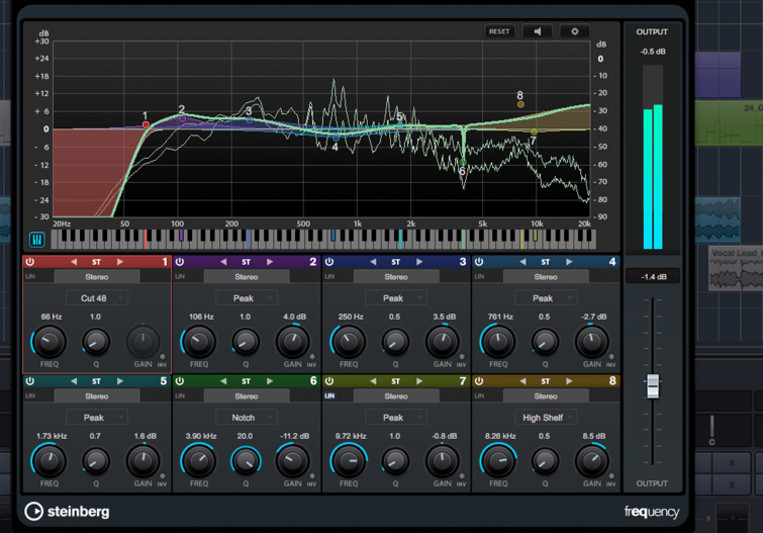Open band 8 High Shelf type dropdown

click(x=545, y=418)
